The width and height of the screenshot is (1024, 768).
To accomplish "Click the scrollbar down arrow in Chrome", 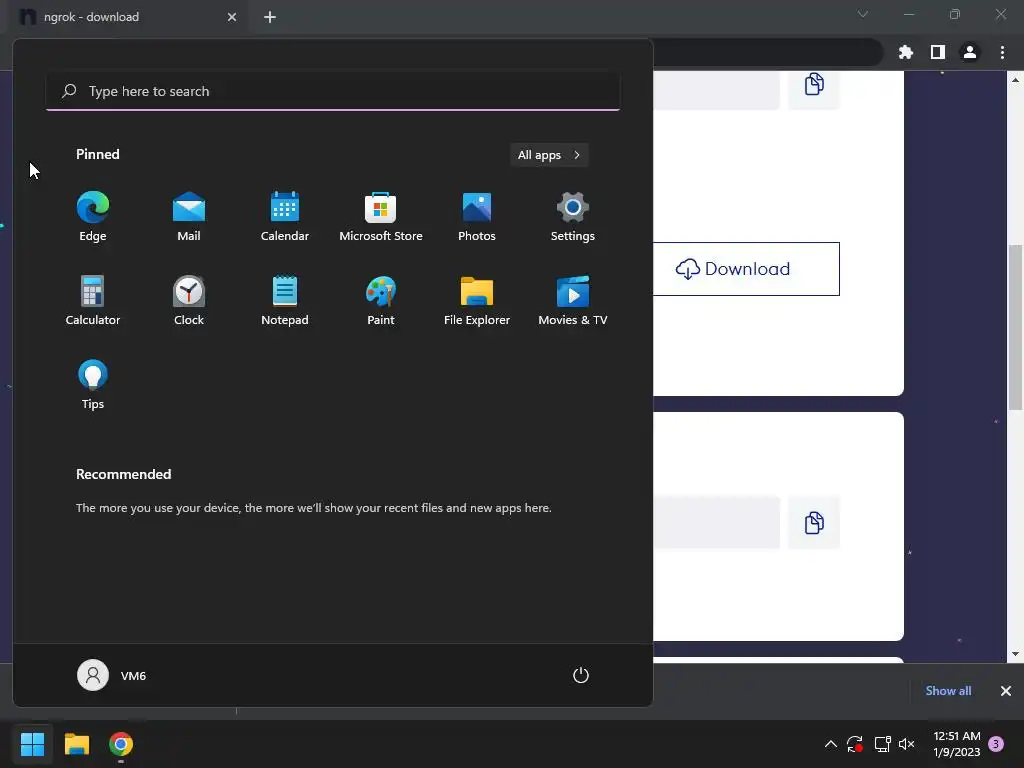I will pos(1015,654).
